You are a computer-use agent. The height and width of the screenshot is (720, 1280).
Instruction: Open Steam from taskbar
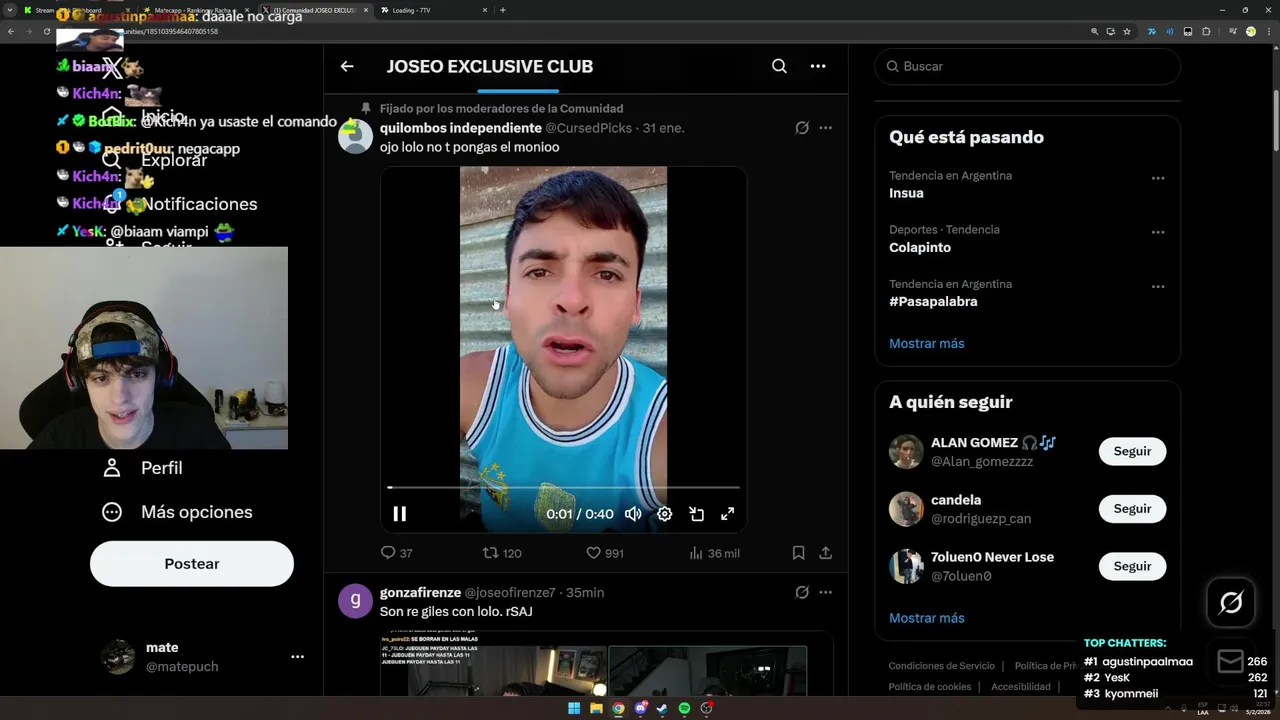click(662, 708)
